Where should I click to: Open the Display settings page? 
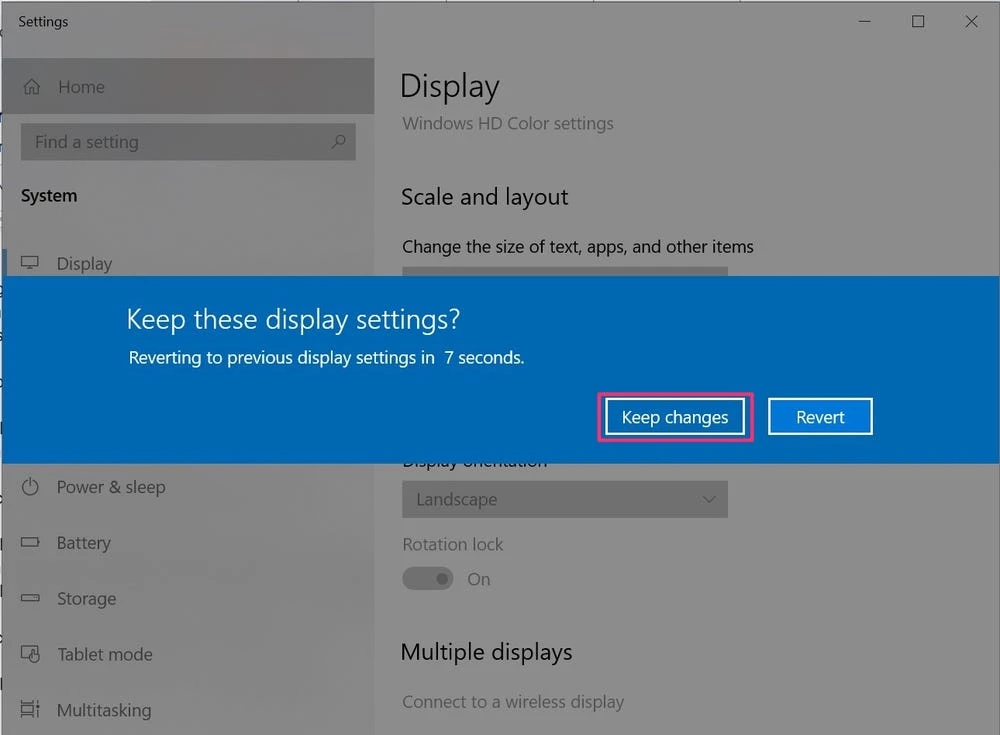click(84, 263)
